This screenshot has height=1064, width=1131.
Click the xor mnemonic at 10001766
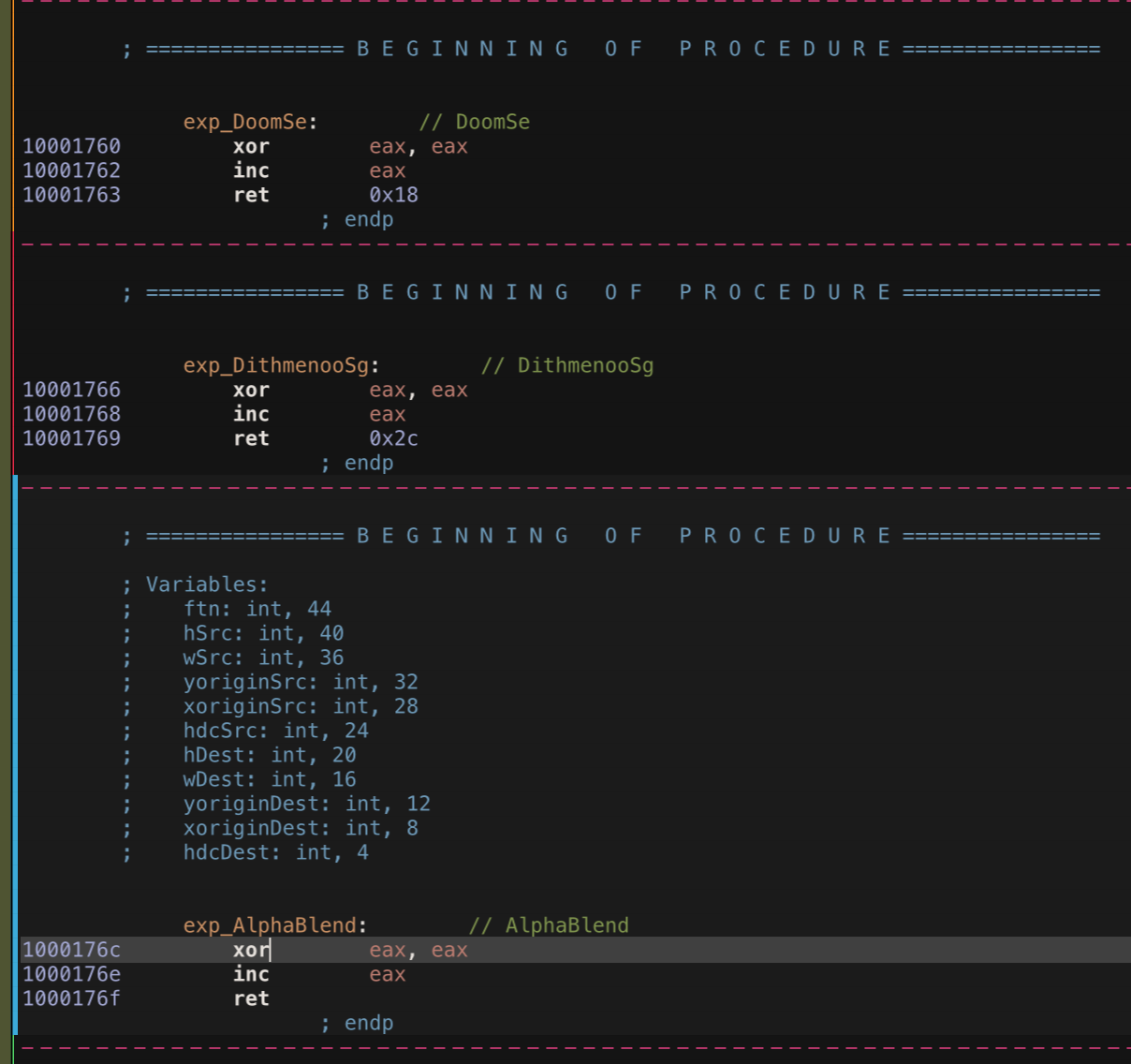click(x=251, y=390)
